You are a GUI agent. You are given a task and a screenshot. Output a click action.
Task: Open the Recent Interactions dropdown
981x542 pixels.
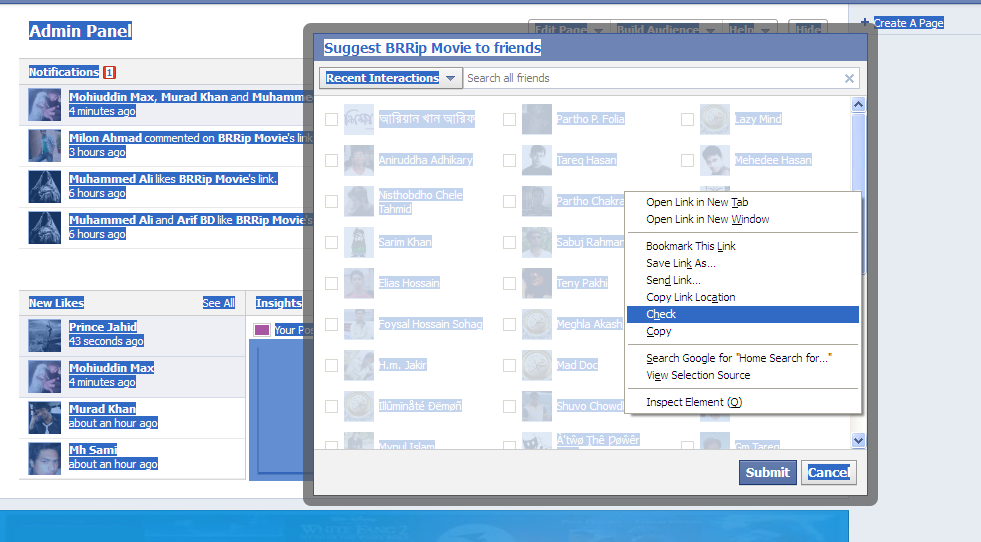coord(391,78)
